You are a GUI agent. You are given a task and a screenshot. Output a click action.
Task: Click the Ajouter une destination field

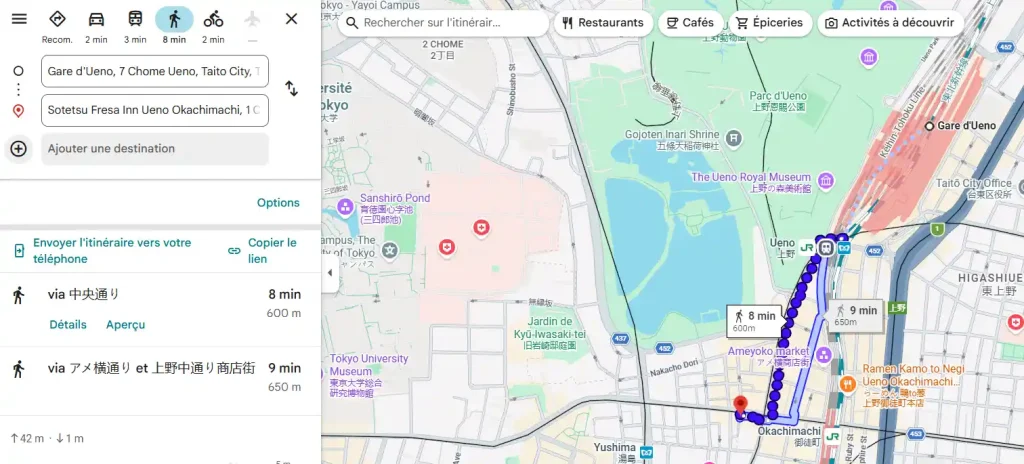pos(155,149)
